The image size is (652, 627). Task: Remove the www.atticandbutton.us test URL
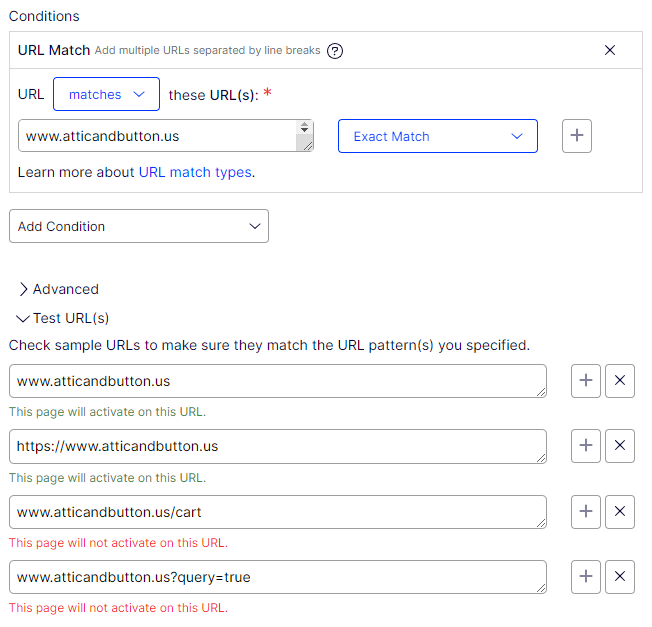pos(620,381)
